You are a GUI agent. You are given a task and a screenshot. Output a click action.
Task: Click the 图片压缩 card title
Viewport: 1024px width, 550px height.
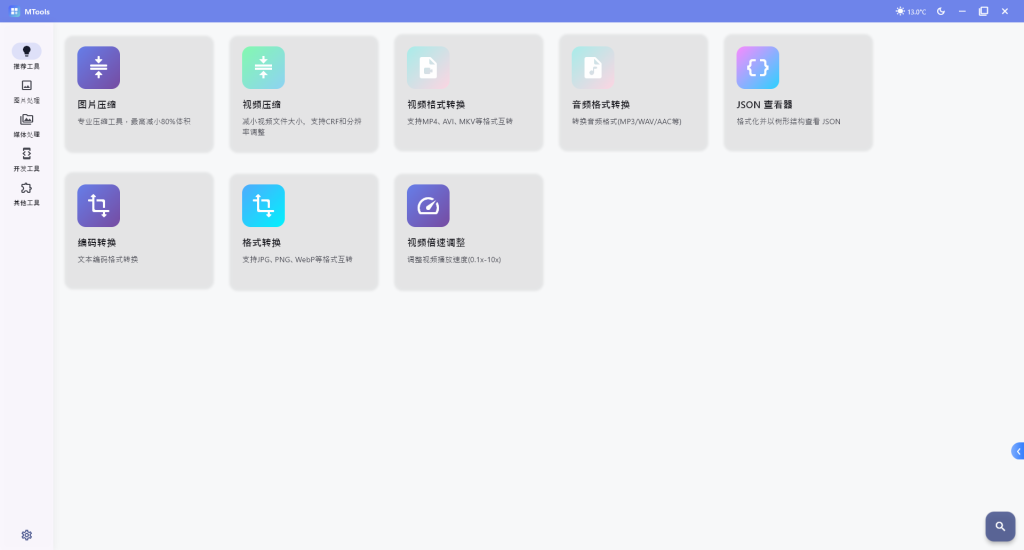97,105
